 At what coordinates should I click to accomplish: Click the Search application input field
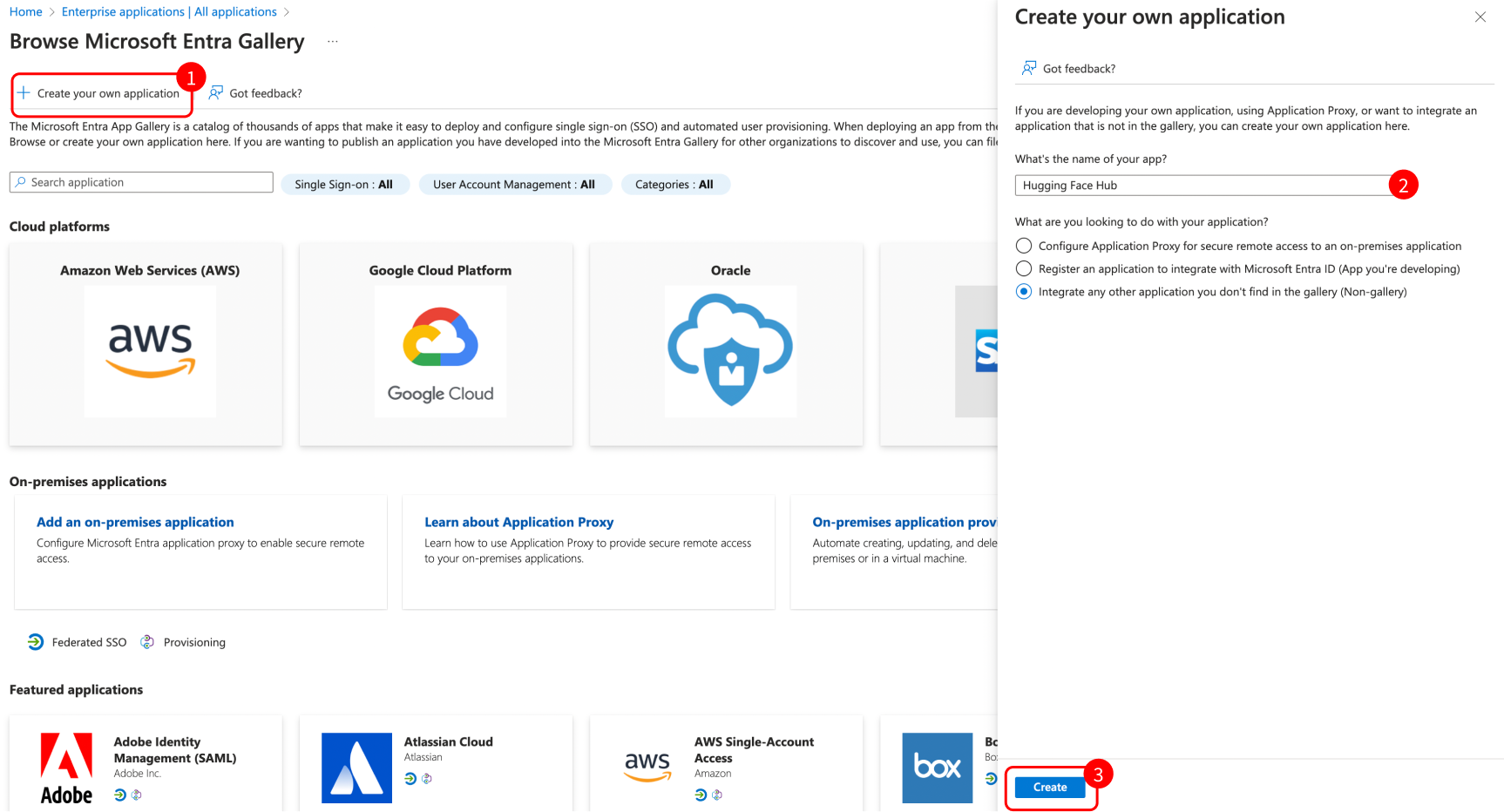(x=140, y=182)
